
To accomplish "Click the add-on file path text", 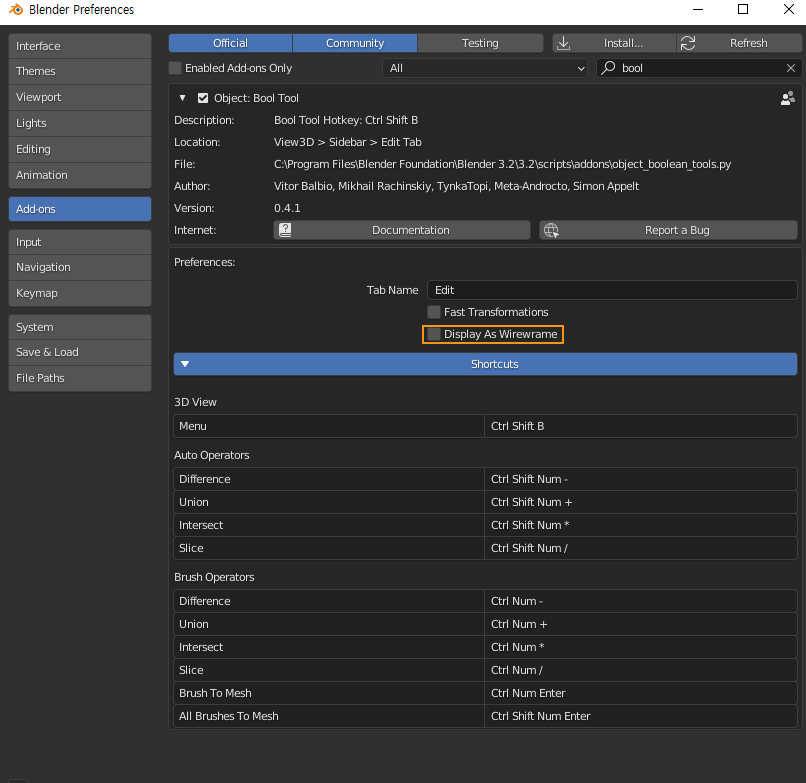I will 502,164.
